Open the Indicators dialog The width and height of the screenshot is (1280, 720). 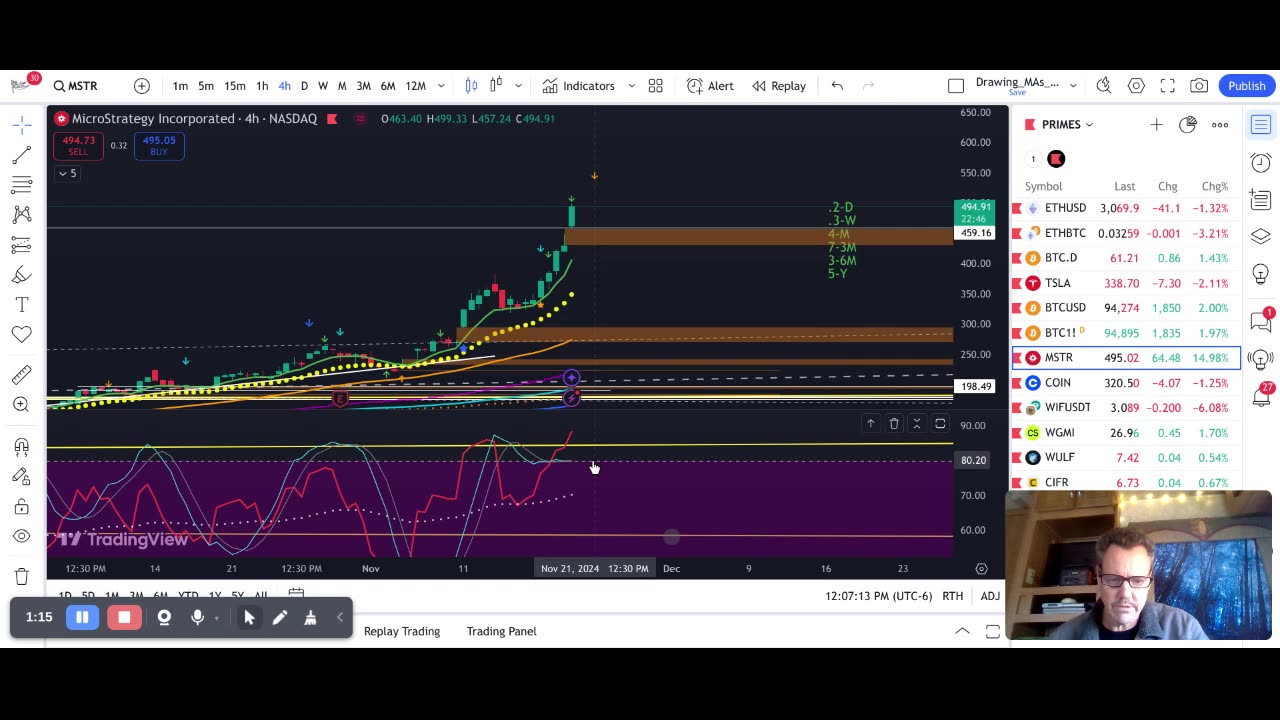(578, 86)
